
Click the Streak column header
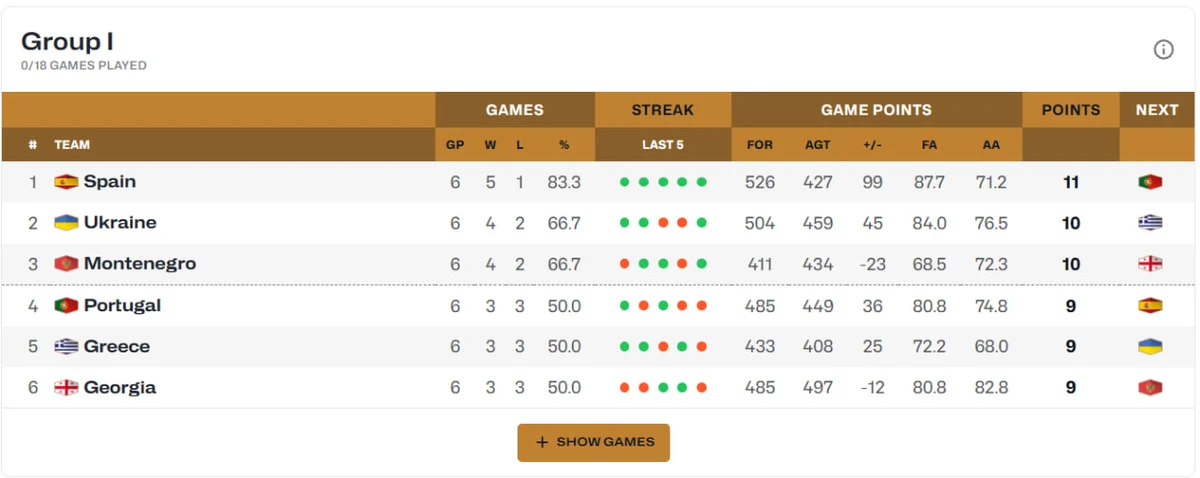(663, 110)
